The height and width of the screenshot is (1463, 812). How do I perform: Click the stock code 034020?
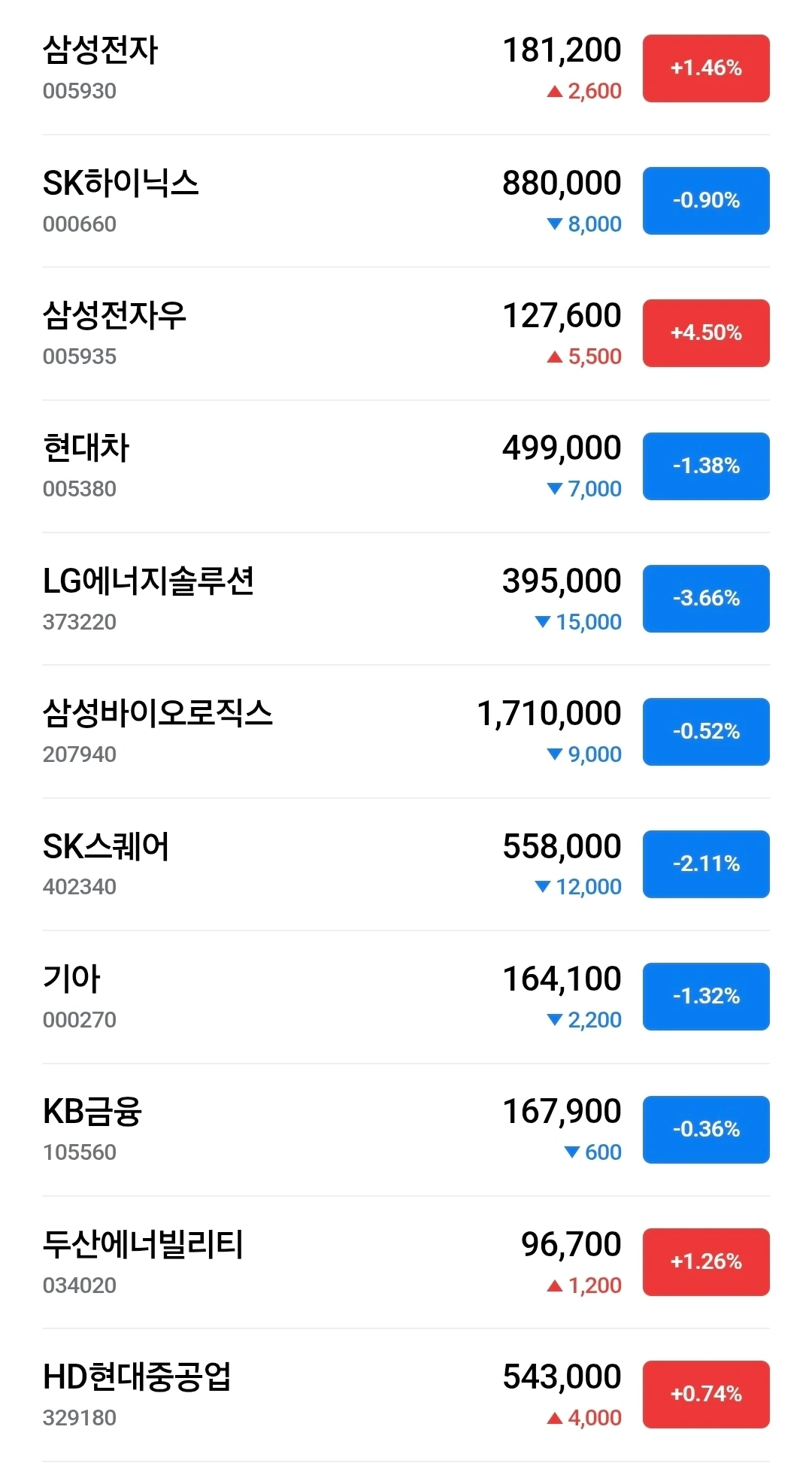(x=80, y=1285)
